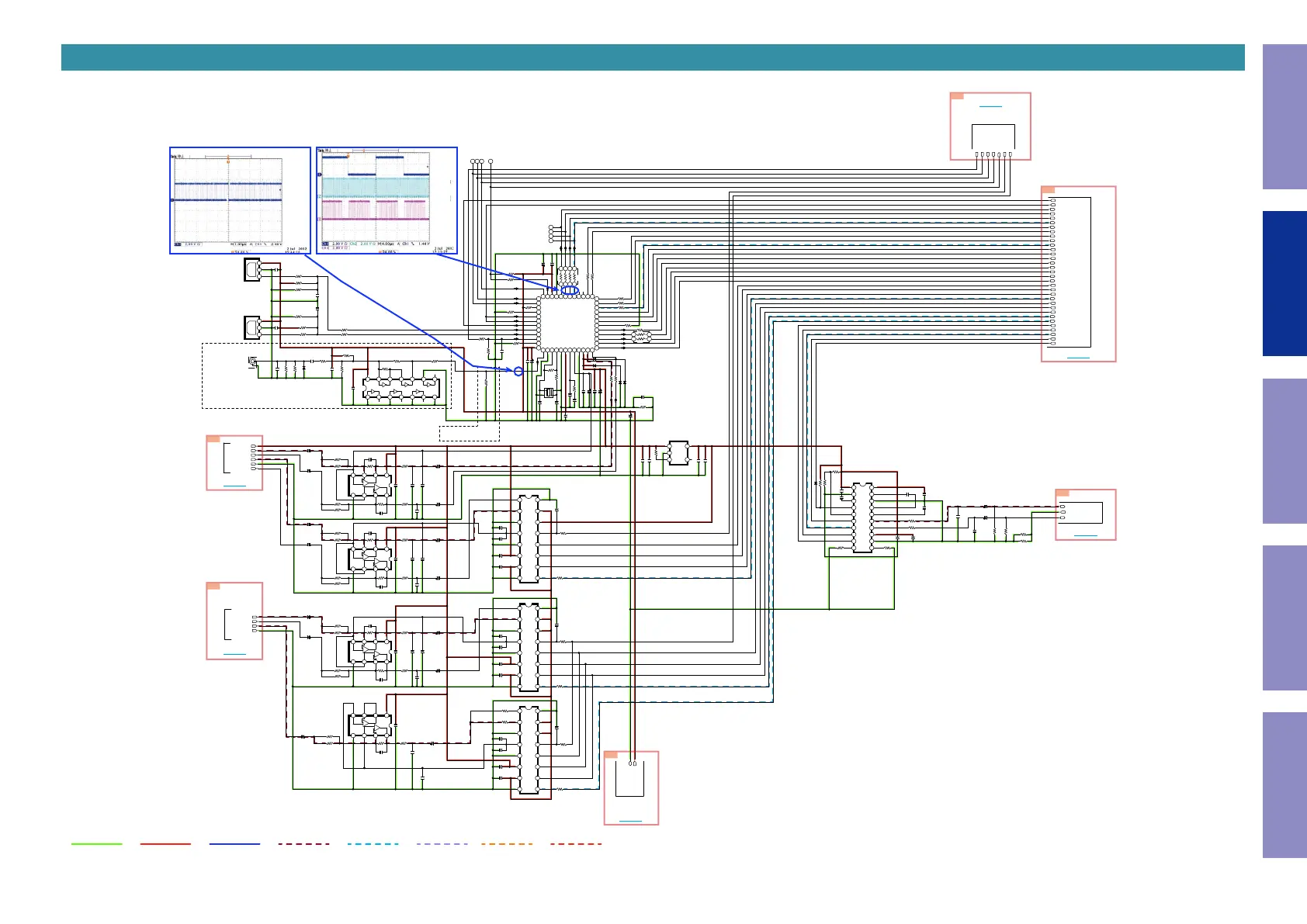Select the DIP chip on the right side

click(x=862, y=517)
